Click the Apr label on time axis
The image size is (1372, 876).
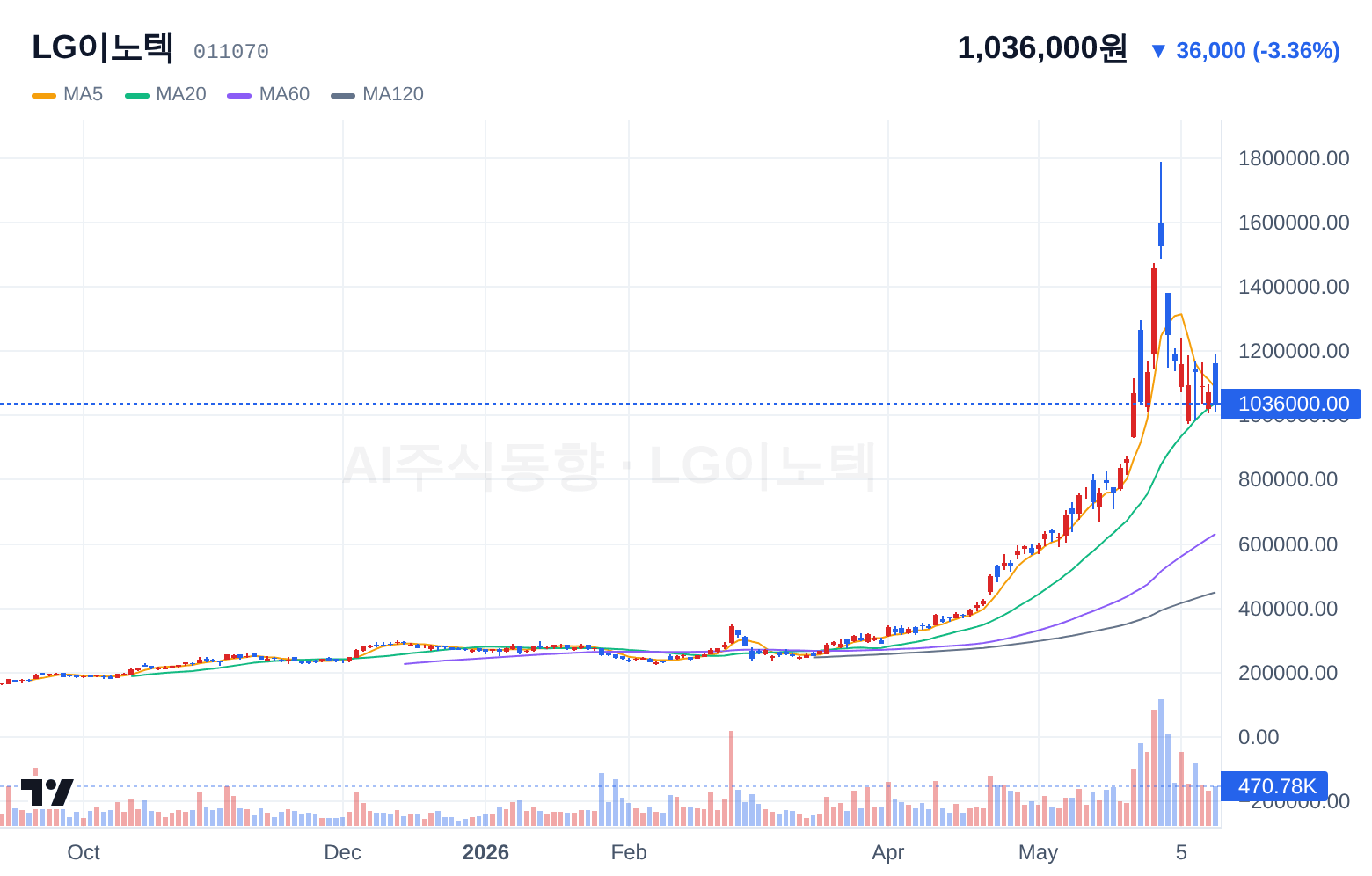(888, 852)
